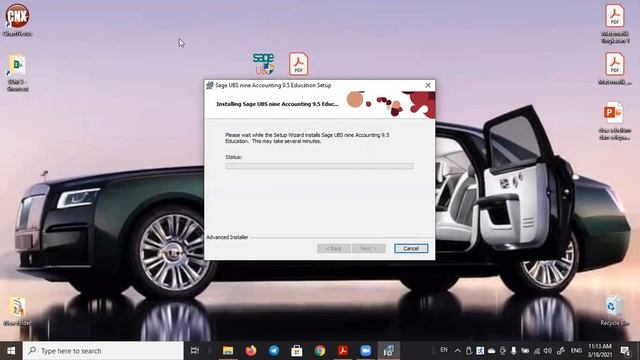640x360 pixels.
Task: Click into the taskbar search box
Action: tap(103, 351)
